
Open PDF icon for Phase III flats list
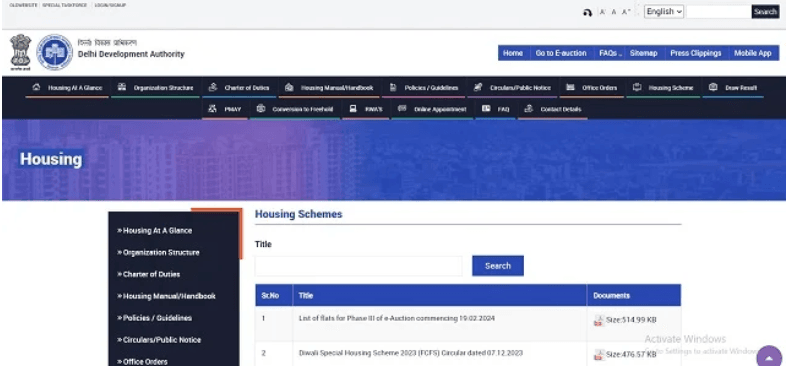(x=599, y=321)
